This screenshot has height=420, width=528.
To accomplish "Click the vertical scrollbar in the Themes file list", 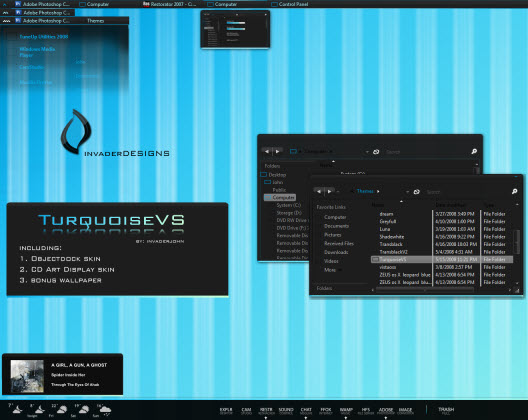I will 517,241.
